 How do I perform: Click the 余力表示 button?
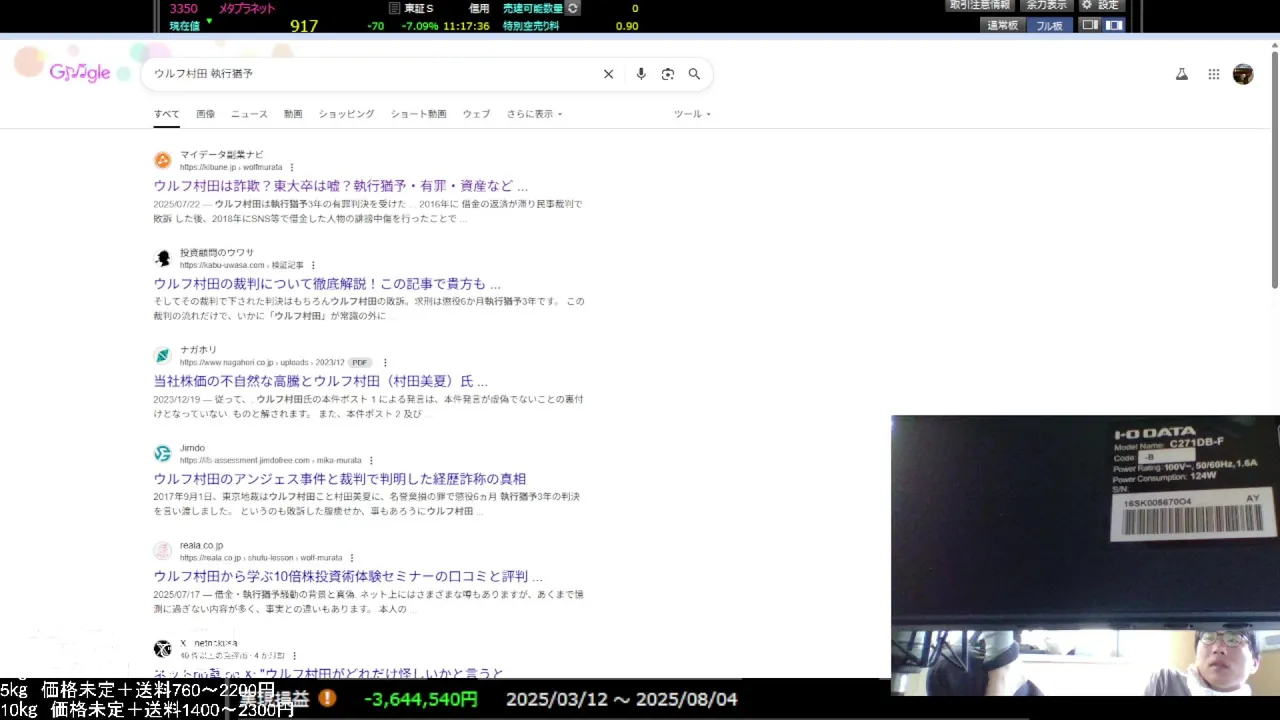coord(1047,5)
